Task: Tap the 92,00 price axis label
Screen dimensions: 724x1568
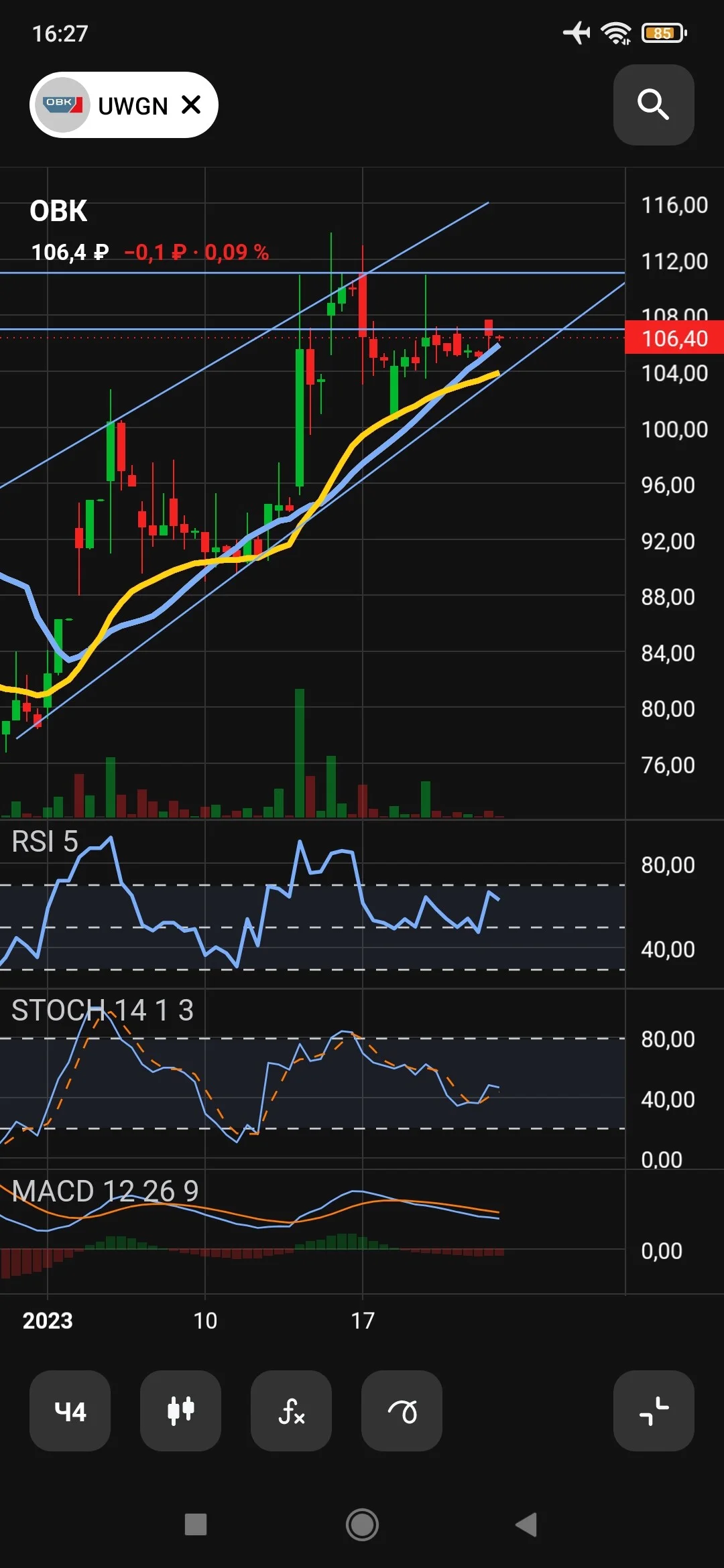Action: point(668,541)
